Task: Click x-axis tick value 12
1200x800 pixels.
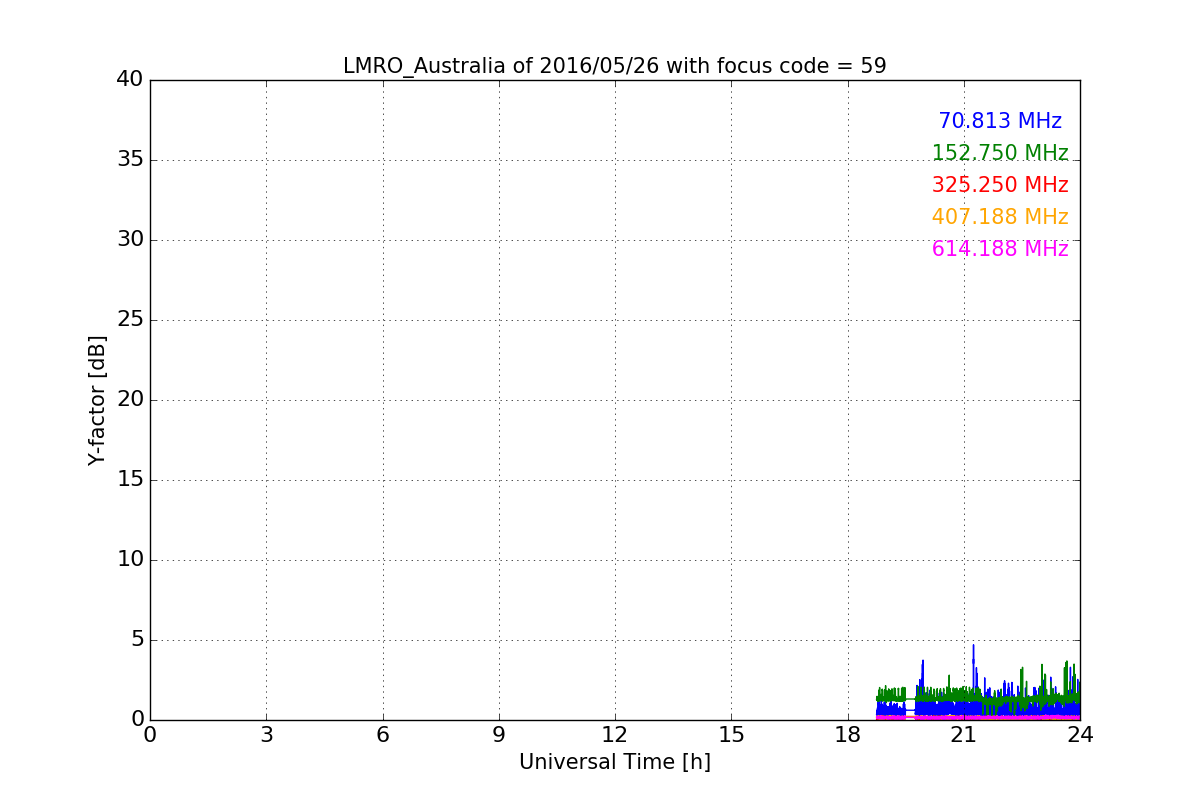Action: click(x=615, y=735)
